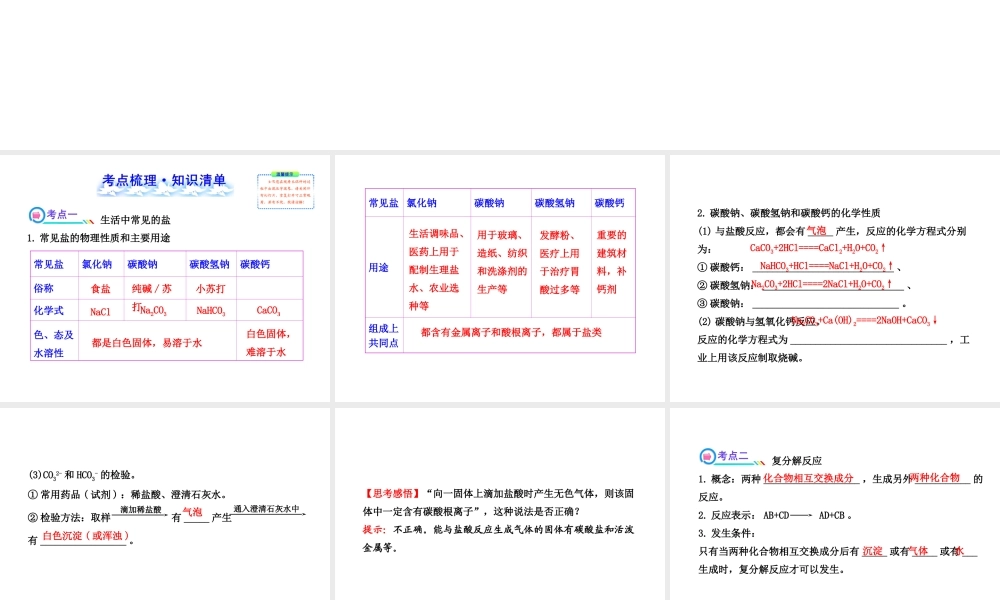This screenshot has width=1000, height=600.
Task: Click the 用途 row header cell
Action: (385, 267)
